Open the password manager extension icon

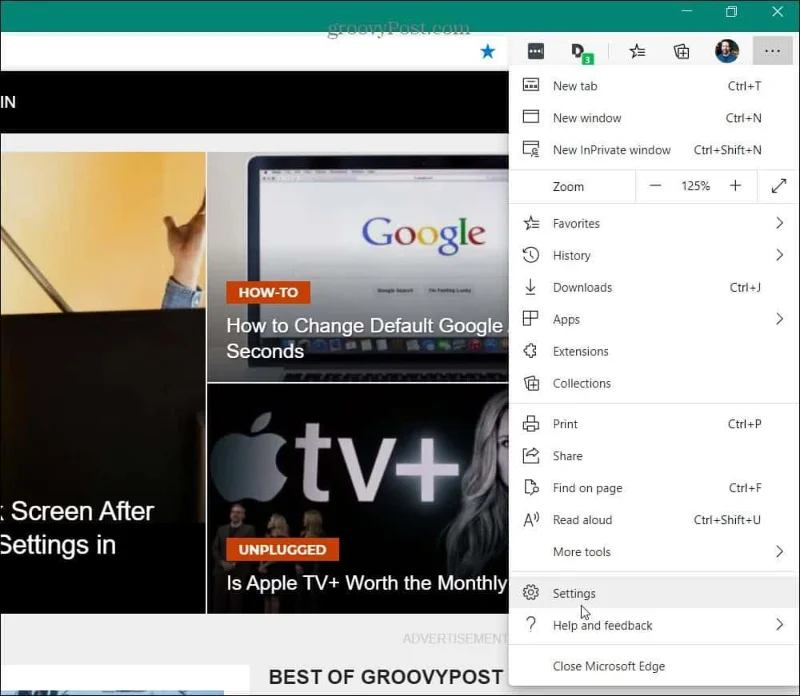click(536, 51)
